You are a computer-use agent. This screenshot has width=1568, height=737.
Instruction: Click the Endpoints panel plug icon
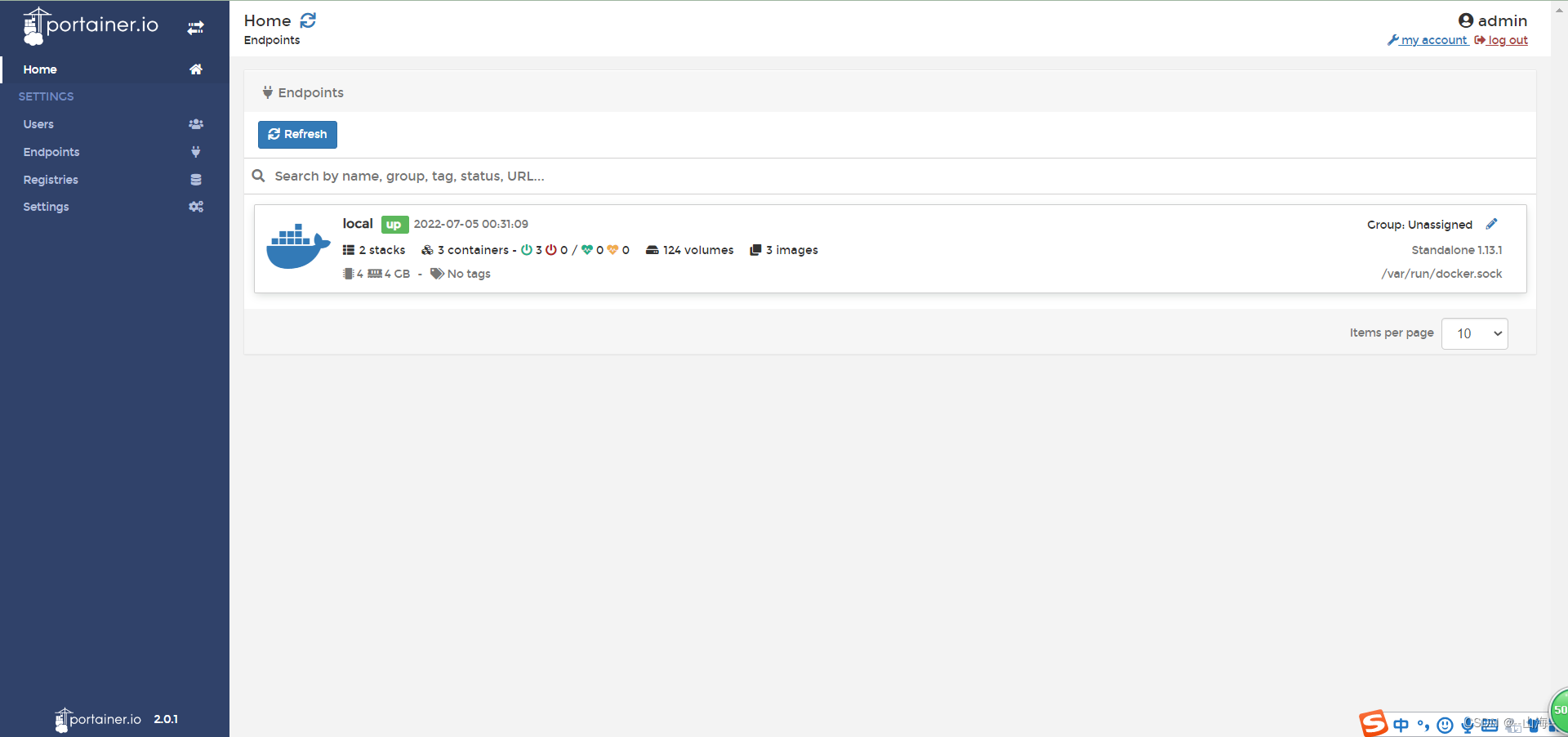click(x=267, y=92)
